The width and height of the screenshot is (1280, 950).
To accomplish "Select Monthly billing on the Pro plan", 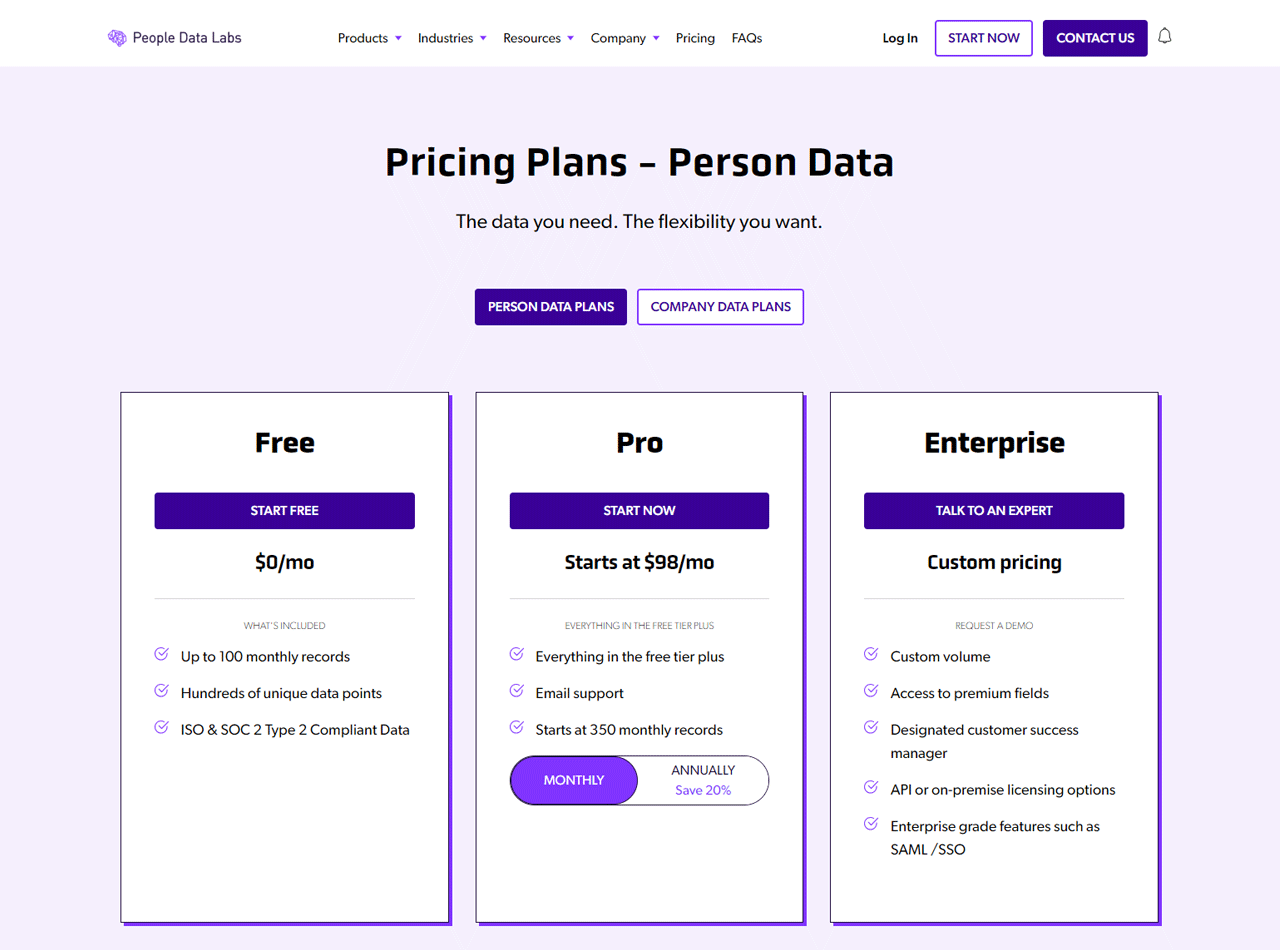I will pos(573,780).
